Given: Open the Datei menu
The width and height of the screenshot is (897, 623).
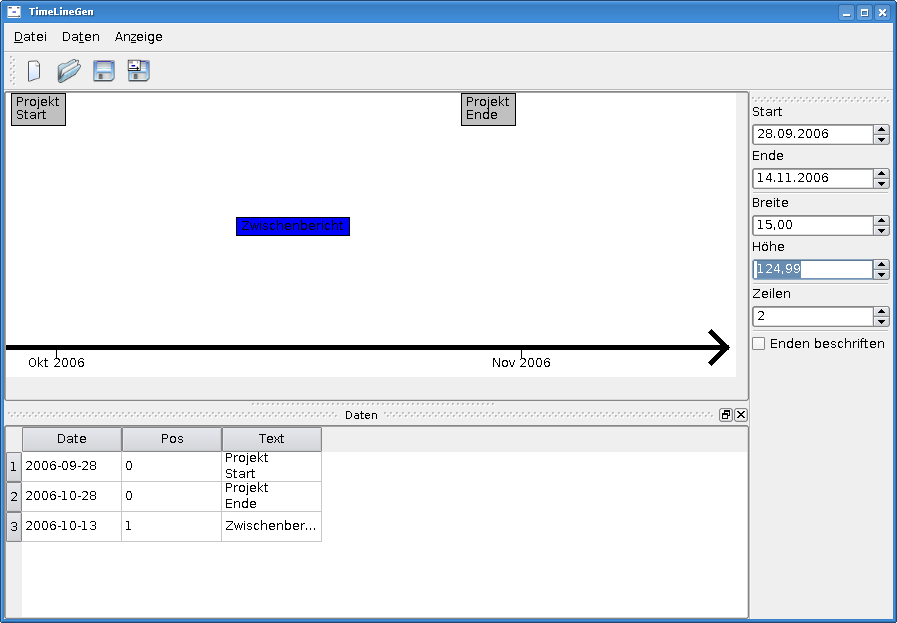Looking at the screenshot, I should tap(30, 37).
